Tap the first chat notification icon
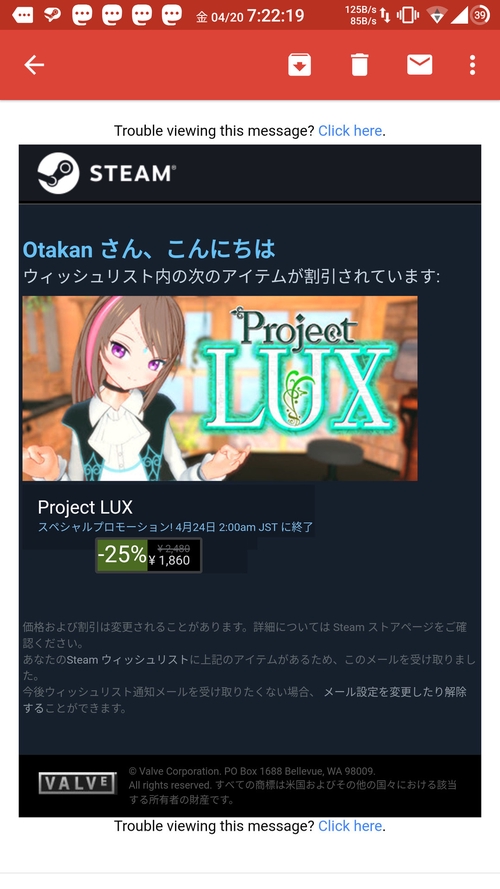 tap(23, 16)
